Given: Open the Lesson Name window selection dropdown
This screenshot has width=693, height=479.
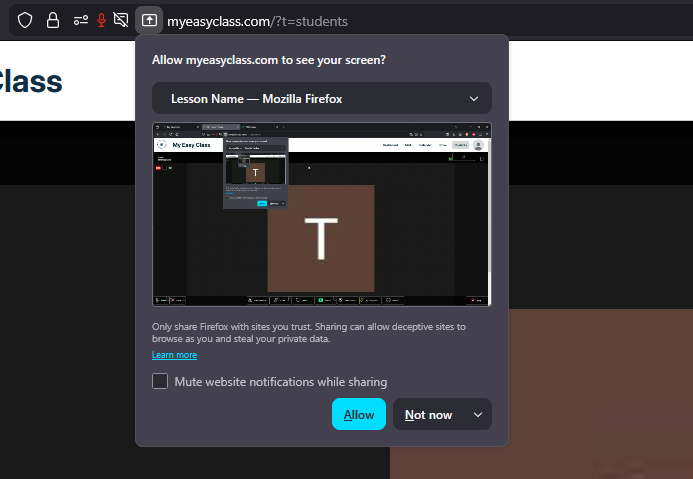Looking at the screenshot, I should coord(321,99).
